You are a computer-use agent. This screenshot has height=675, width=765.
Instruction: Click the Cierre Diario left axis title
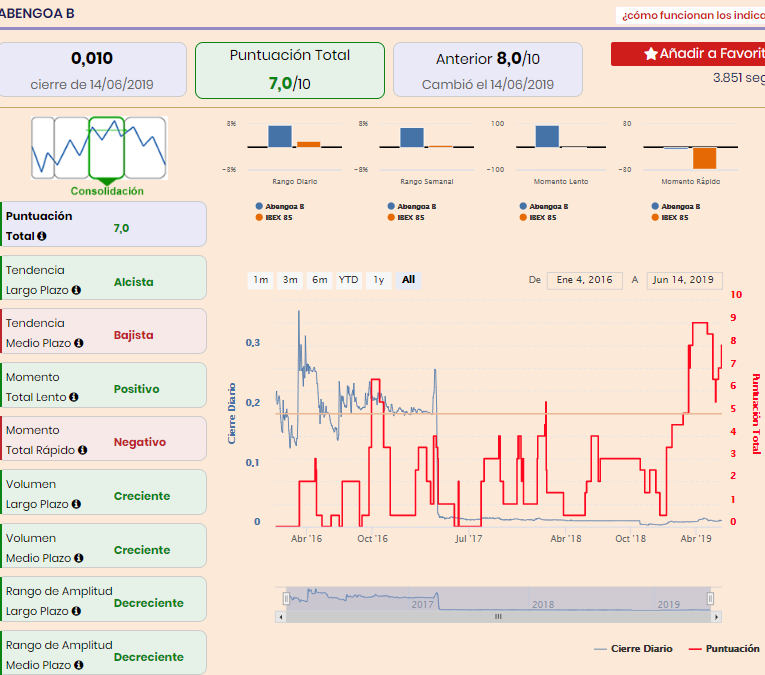(232, 414)
